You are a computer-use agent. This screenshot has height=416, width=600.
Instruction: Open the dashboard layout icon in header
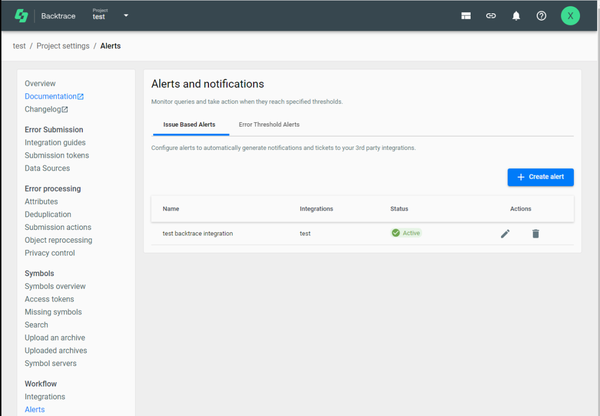pos(465,16)
